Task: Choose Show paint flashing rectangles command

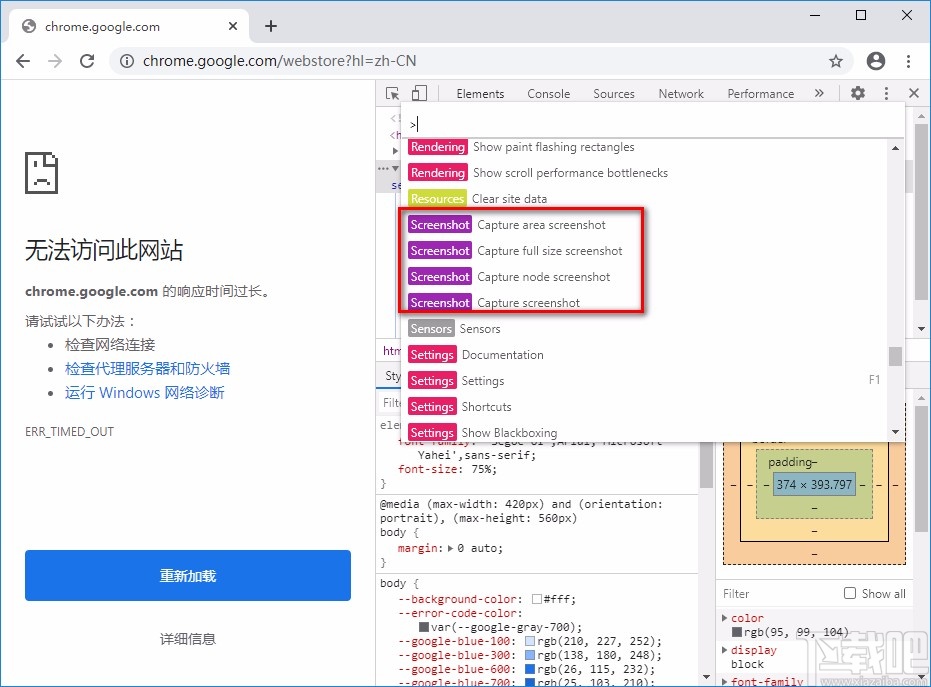Action: pos(646,147)
